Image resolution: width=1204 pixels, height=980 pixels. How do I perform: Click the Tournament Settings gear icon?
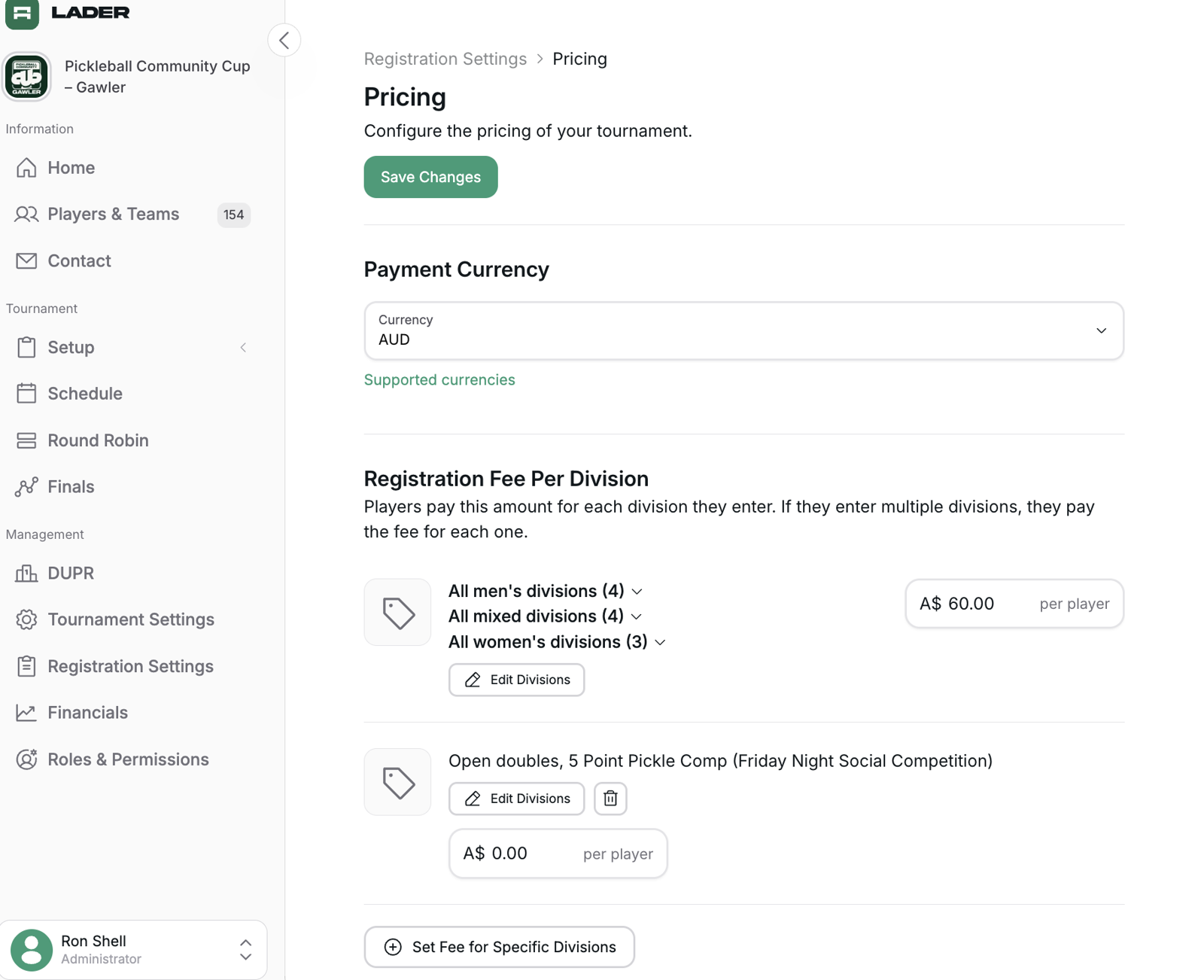point(26,619)
